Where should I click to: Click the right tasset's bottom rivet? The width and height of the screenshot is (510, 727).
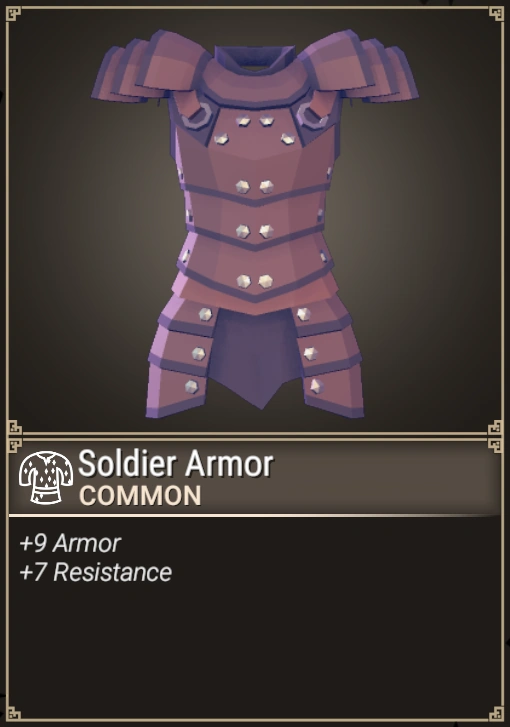click(317, 386)
